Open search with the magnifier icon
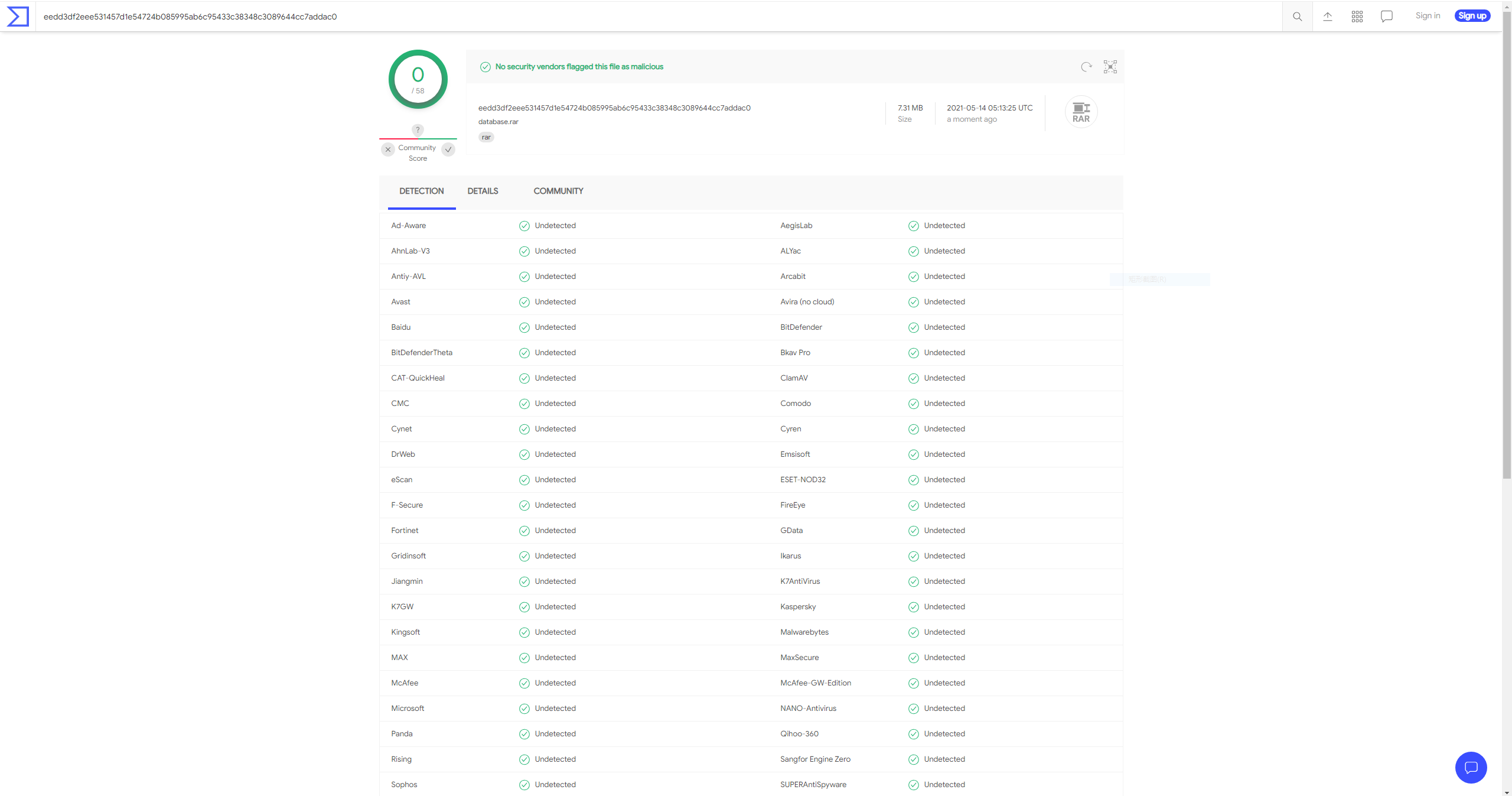This screenshot has height=796, width=1512. pyautogui.click(x=1297, y=17)
